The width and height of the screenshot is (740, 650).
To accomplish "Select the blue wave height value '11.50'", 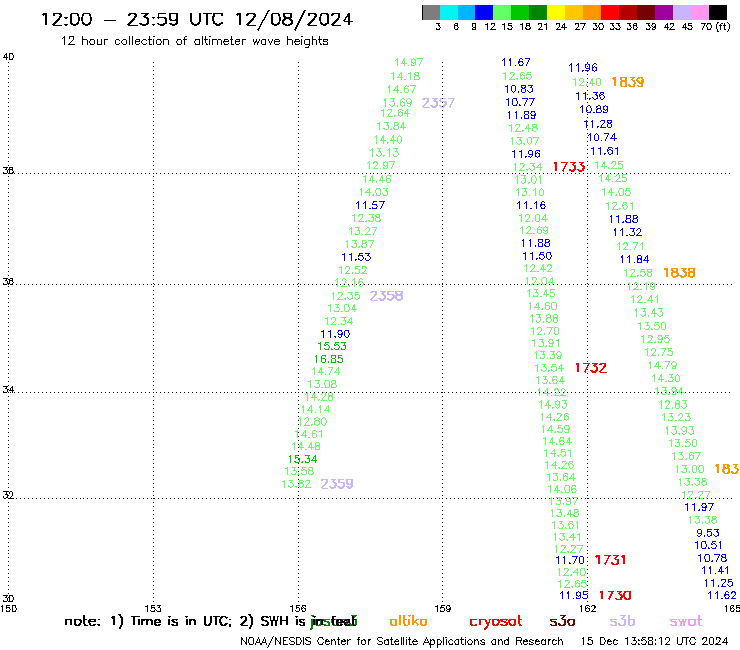I will pyautogui.click(x=537, y=256).
